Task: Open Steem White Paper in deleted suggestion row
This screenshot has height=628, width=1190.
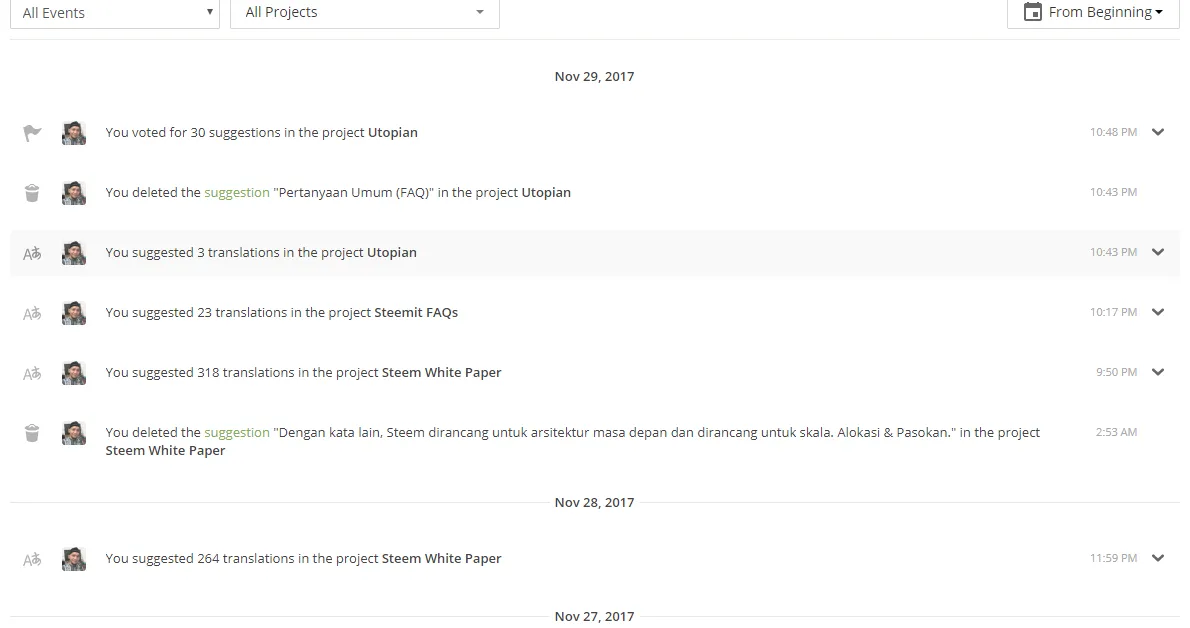Action: tap(165, 451)
